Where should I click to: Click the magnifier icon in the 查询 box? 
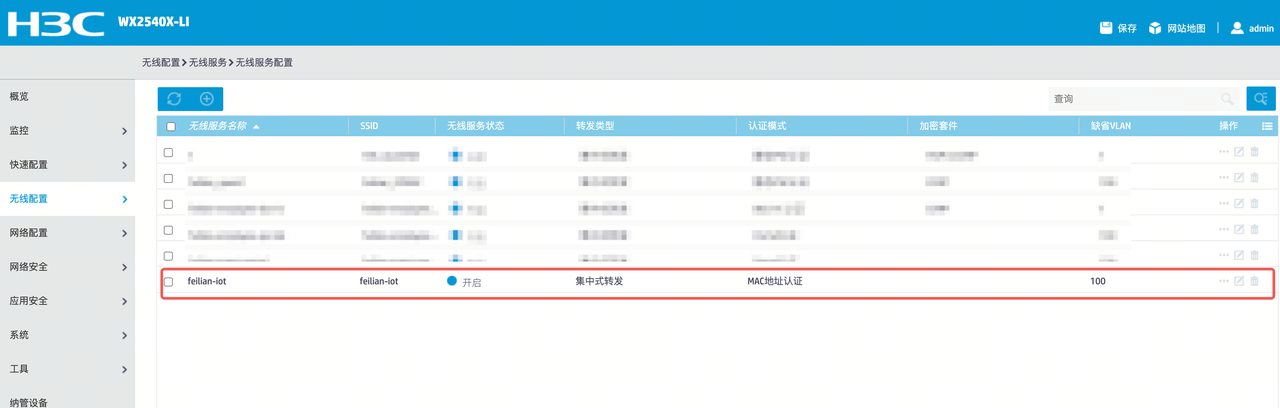(1227, 99)
